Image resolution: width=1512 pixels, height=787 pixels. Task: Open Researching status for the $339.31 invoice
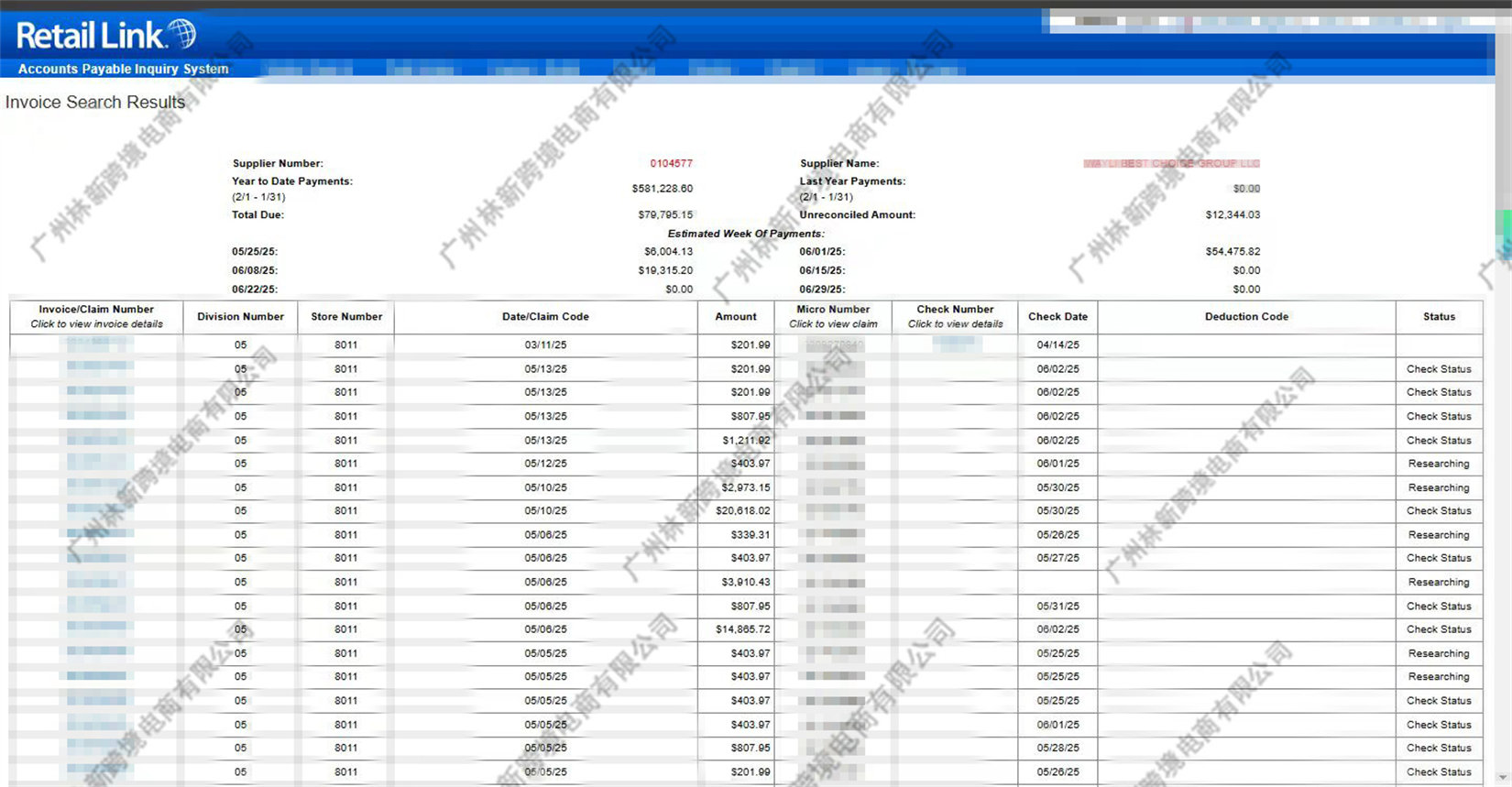tap(1439, 535)
